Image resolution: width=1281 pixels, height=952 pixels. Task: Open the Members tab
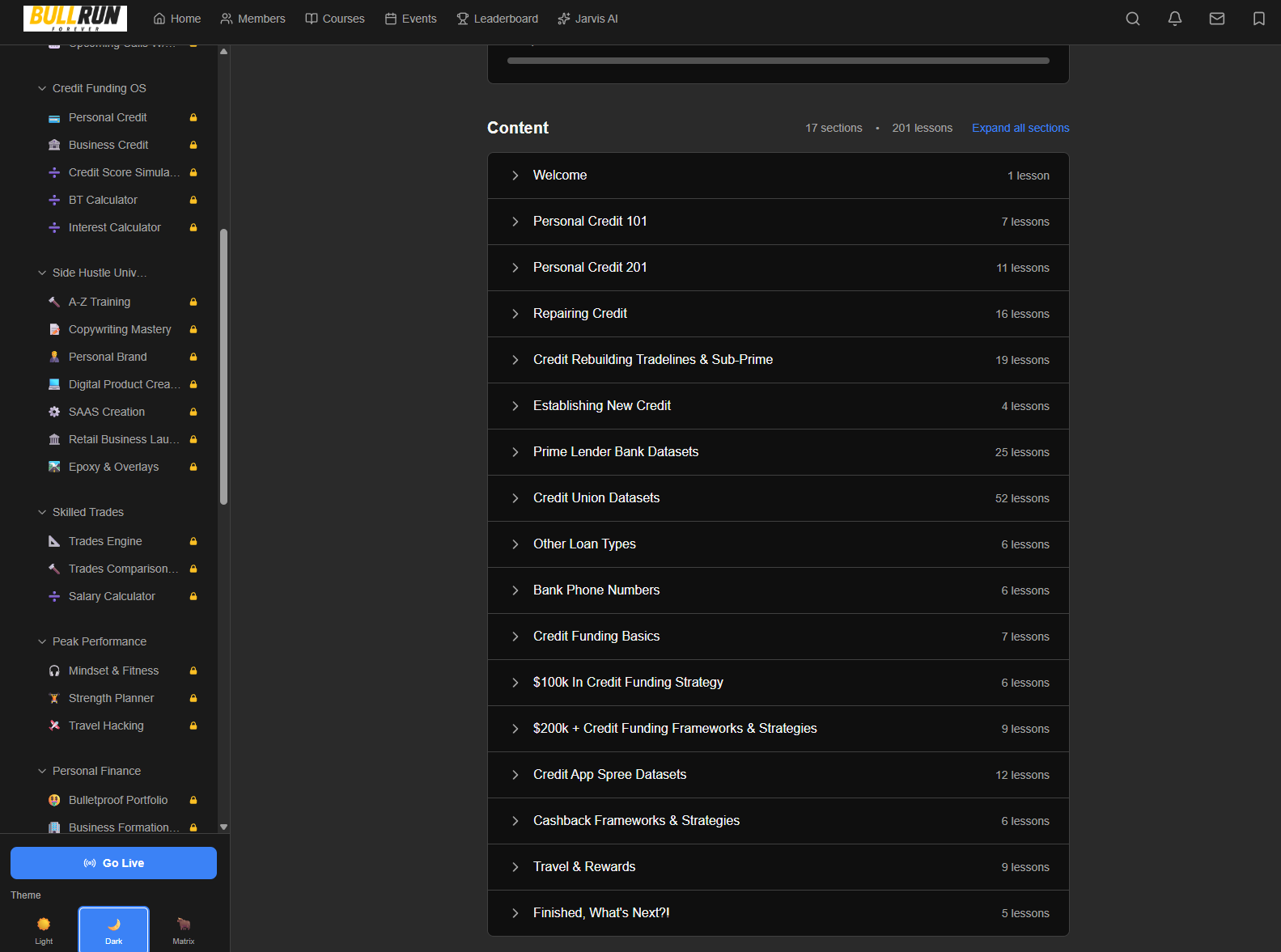(x=252, y=19)
